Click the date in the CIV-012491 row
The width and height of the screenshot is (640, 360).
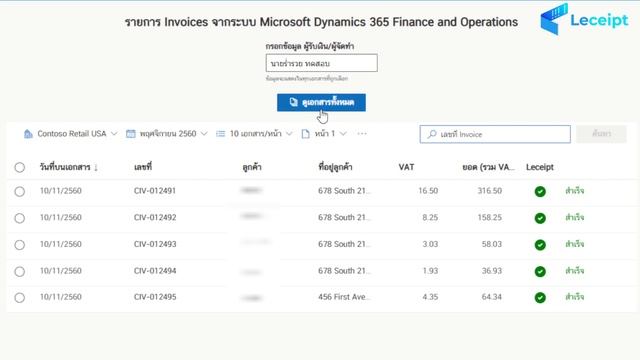point(60,191)
